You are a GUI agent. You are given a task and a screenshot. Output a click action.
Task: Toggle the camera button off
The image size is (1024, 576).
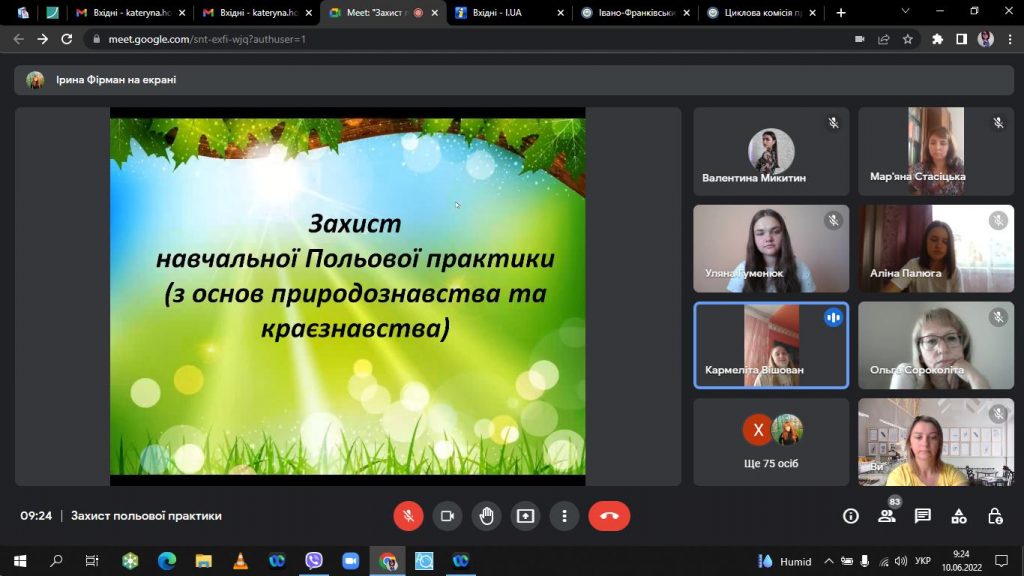coord(447,516)
